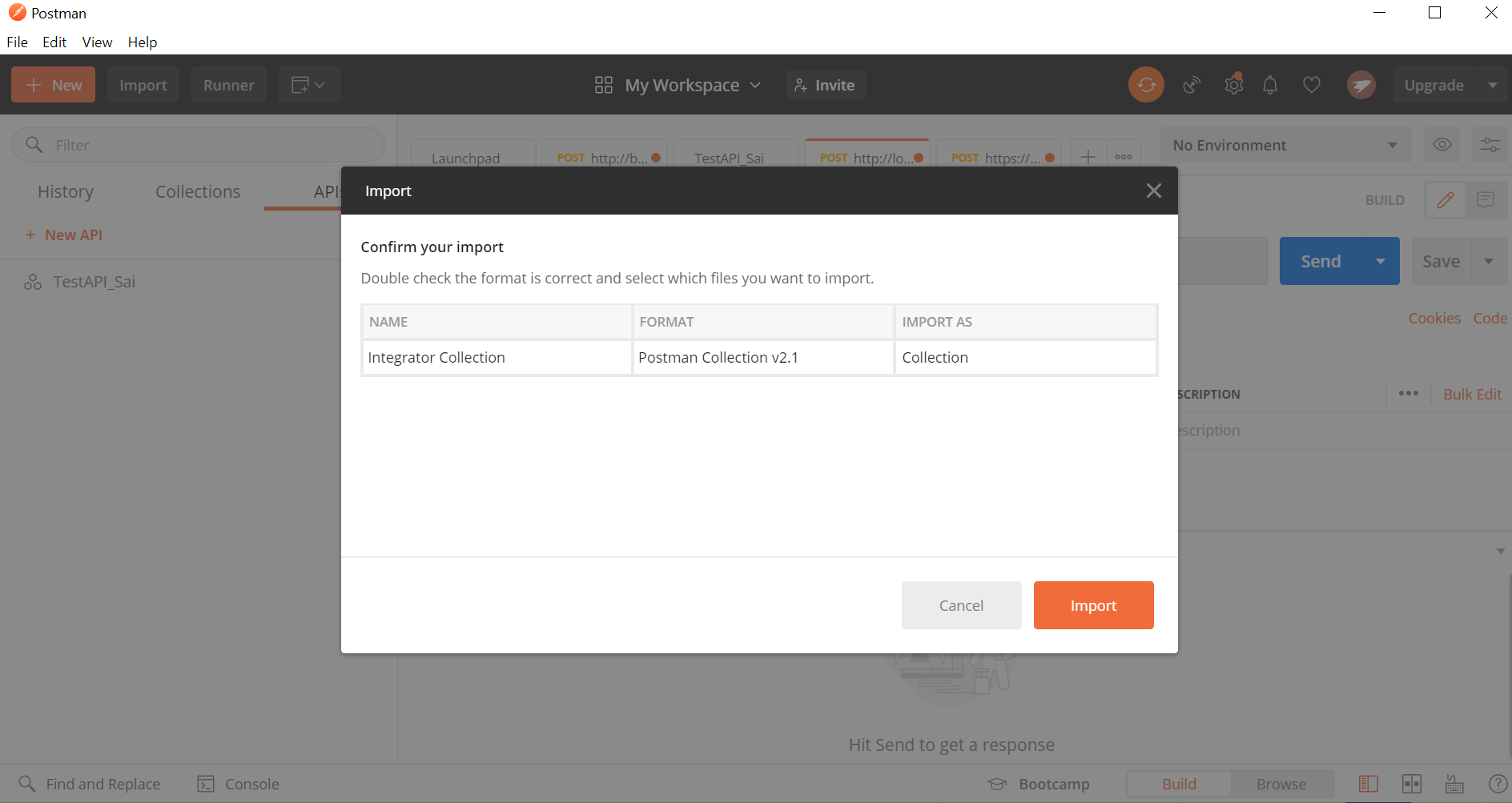Select the Integrator Collection name cell

click(x=497, y=357)
